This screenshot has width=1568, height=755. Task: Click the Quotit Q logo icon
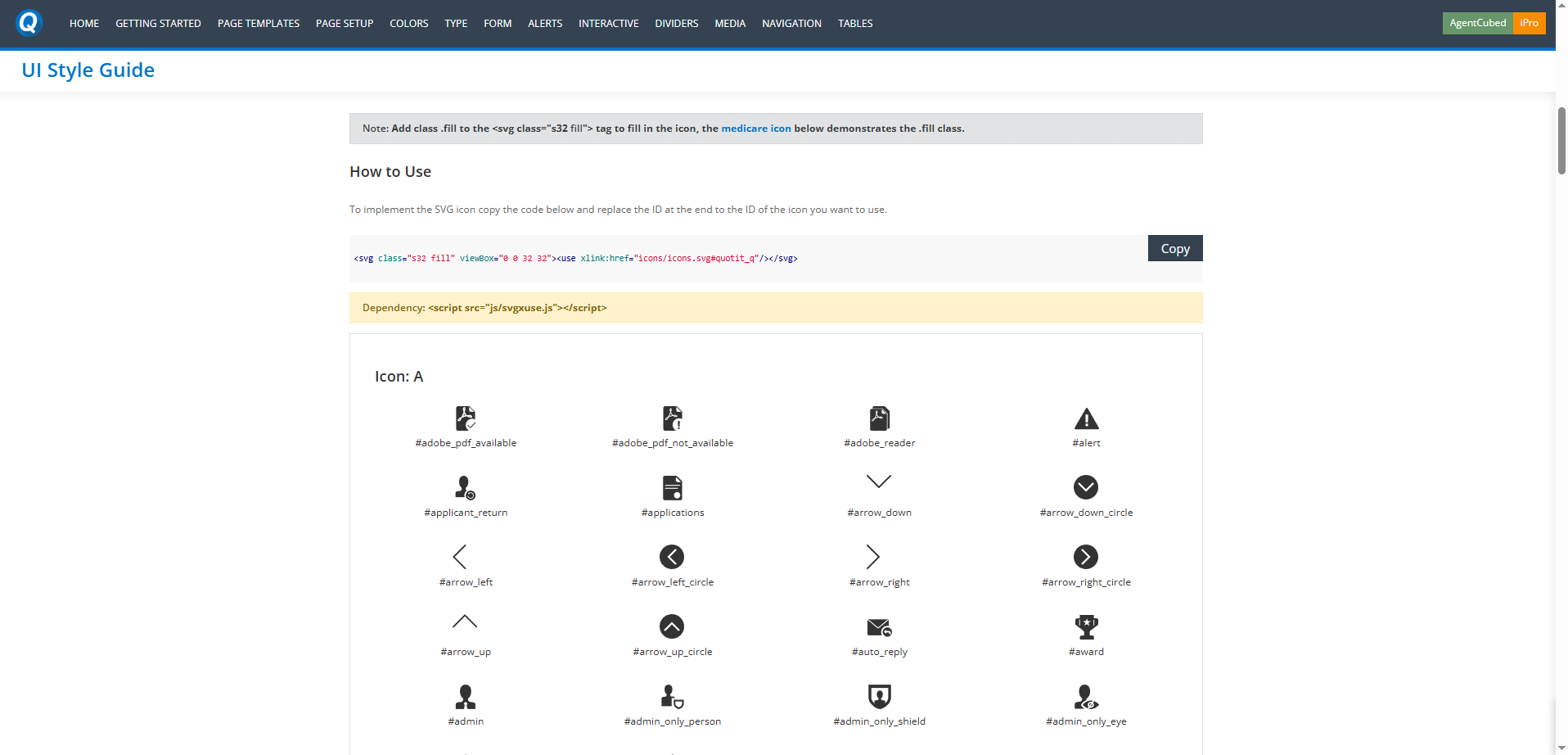(x=29, y=23)
